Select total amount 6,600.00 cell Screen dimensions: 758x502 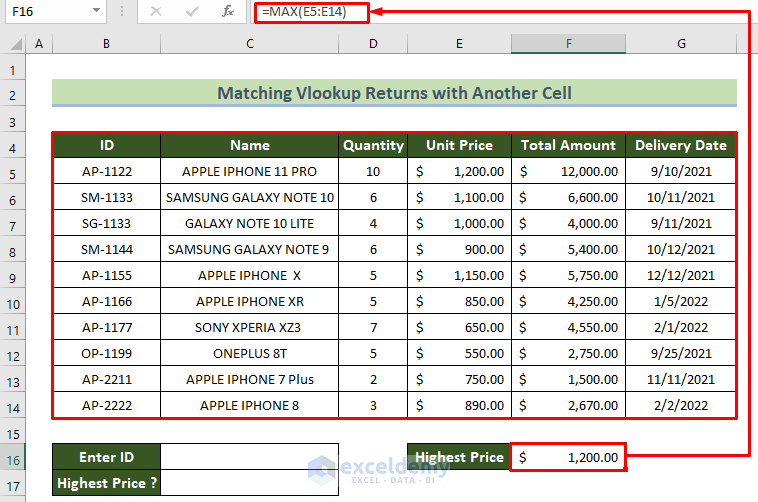point(568,197)
